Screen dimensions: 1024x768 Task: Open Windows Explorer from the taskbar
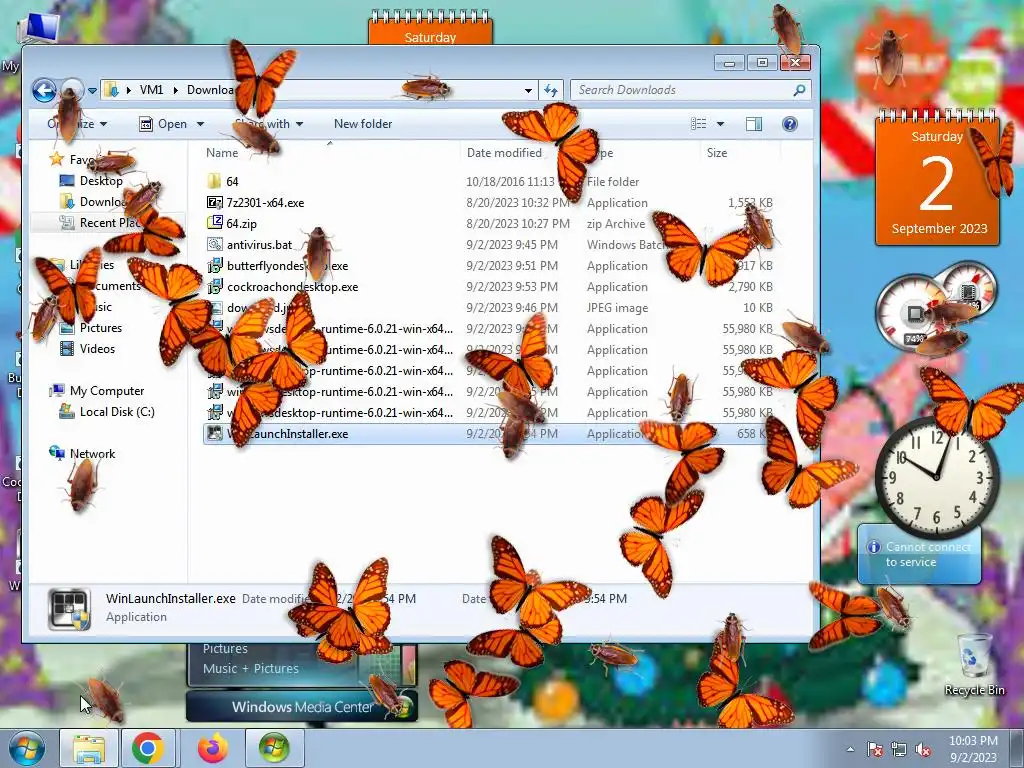point(89,748)
